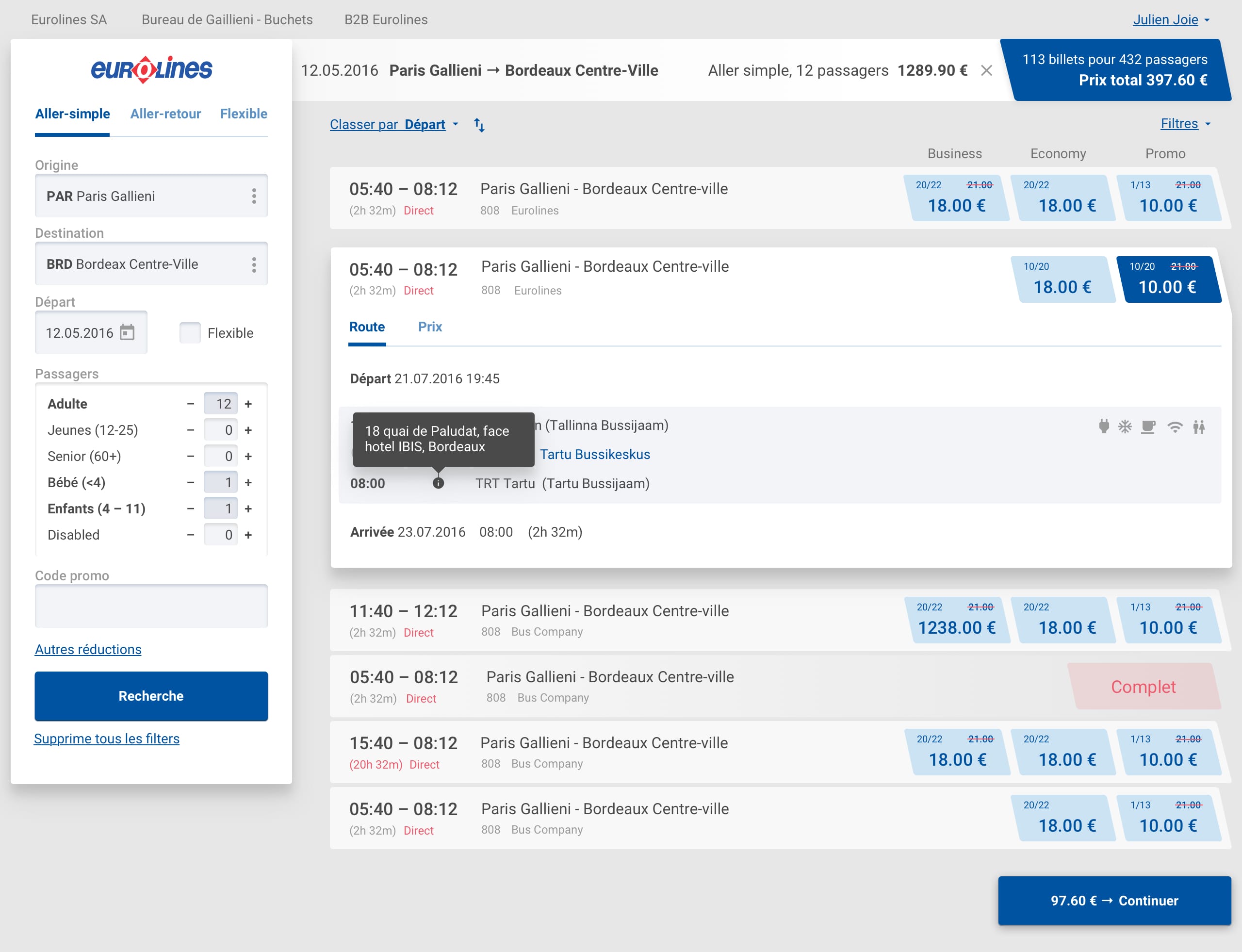Select Business fare on first 05:40 trip
Screen dimensions: 1242x952
pyautogui.click(x=956, y=198)
